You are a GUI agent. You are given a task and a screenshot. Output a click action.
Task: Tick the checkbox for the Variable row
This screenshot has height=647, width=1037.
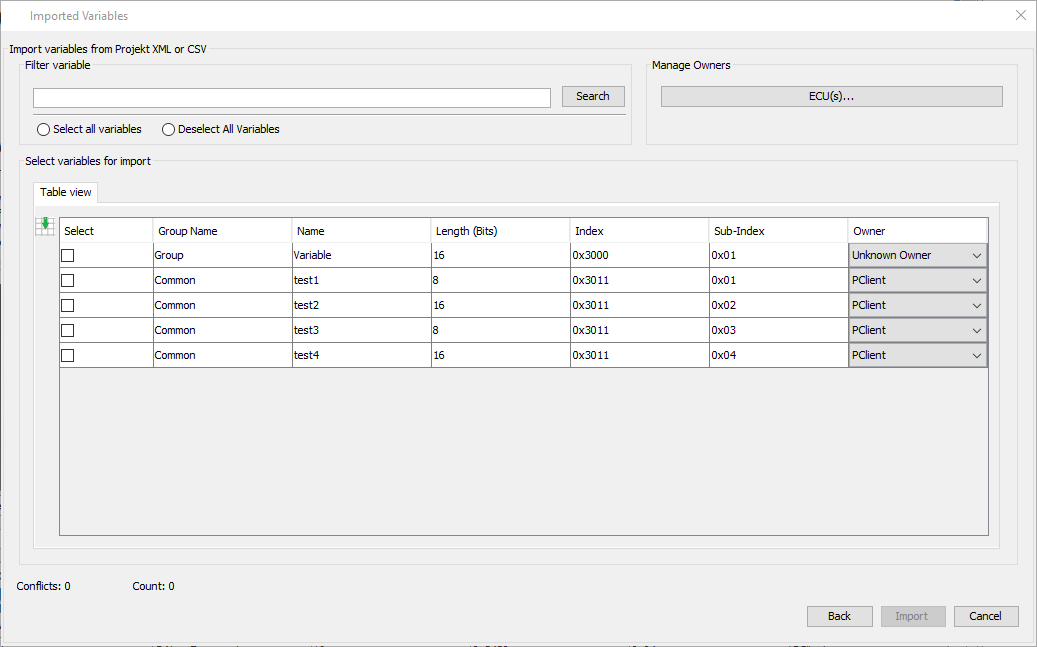(x=67, y=255)
